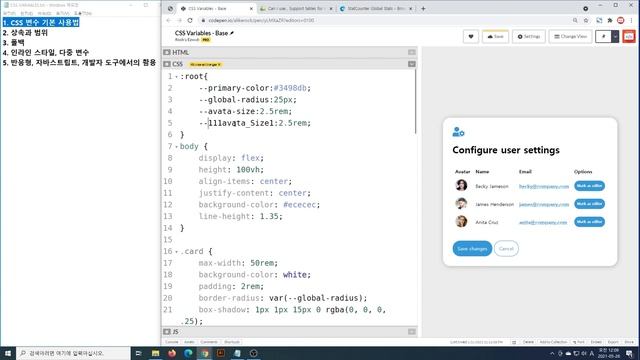Reload the page in Chrome
The image size is (640, 360).
190,20
